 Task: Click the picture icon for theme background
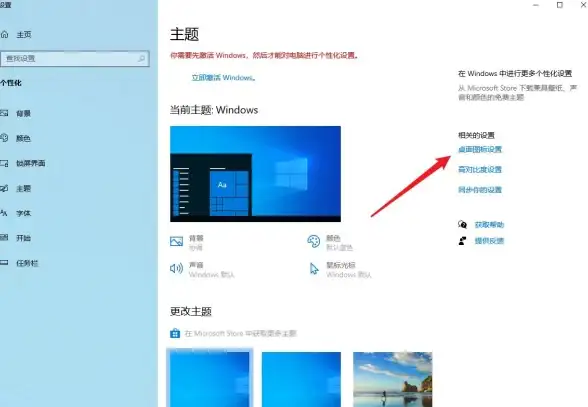pyautogui.click(x=176, y=241)
